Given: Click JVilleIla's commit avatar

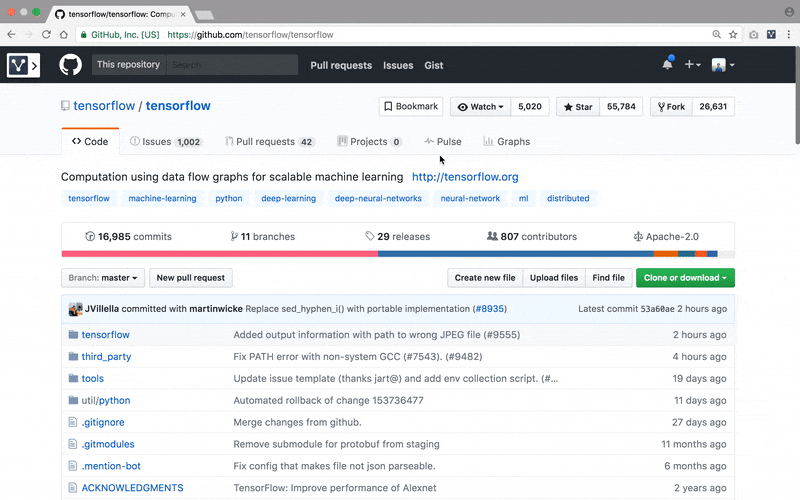Looking at the screenshot, I should pos(75,309).
